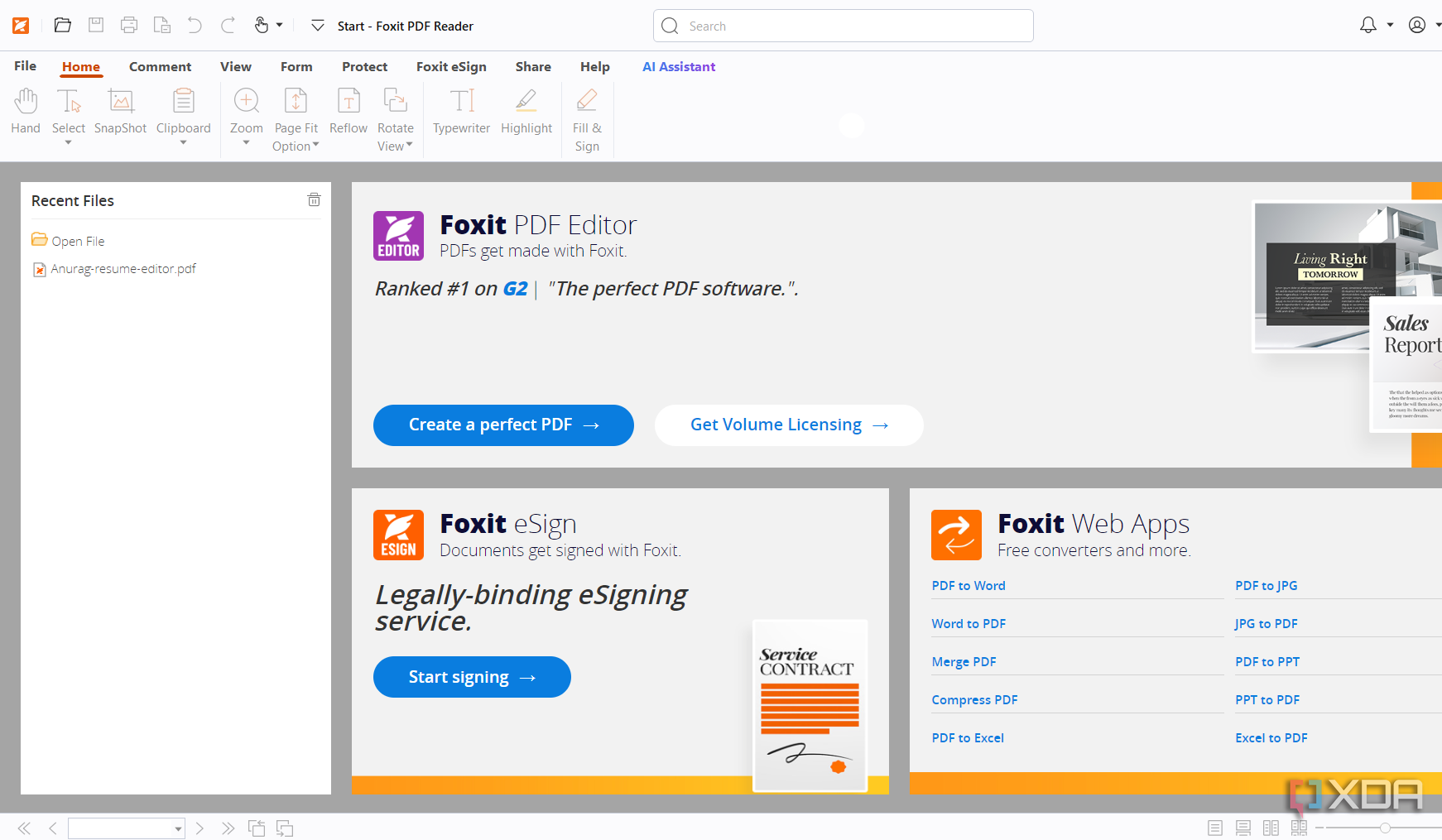Choose the Typewriter tool
This screenshot has height=840, width=1442.
click(461, 112)
